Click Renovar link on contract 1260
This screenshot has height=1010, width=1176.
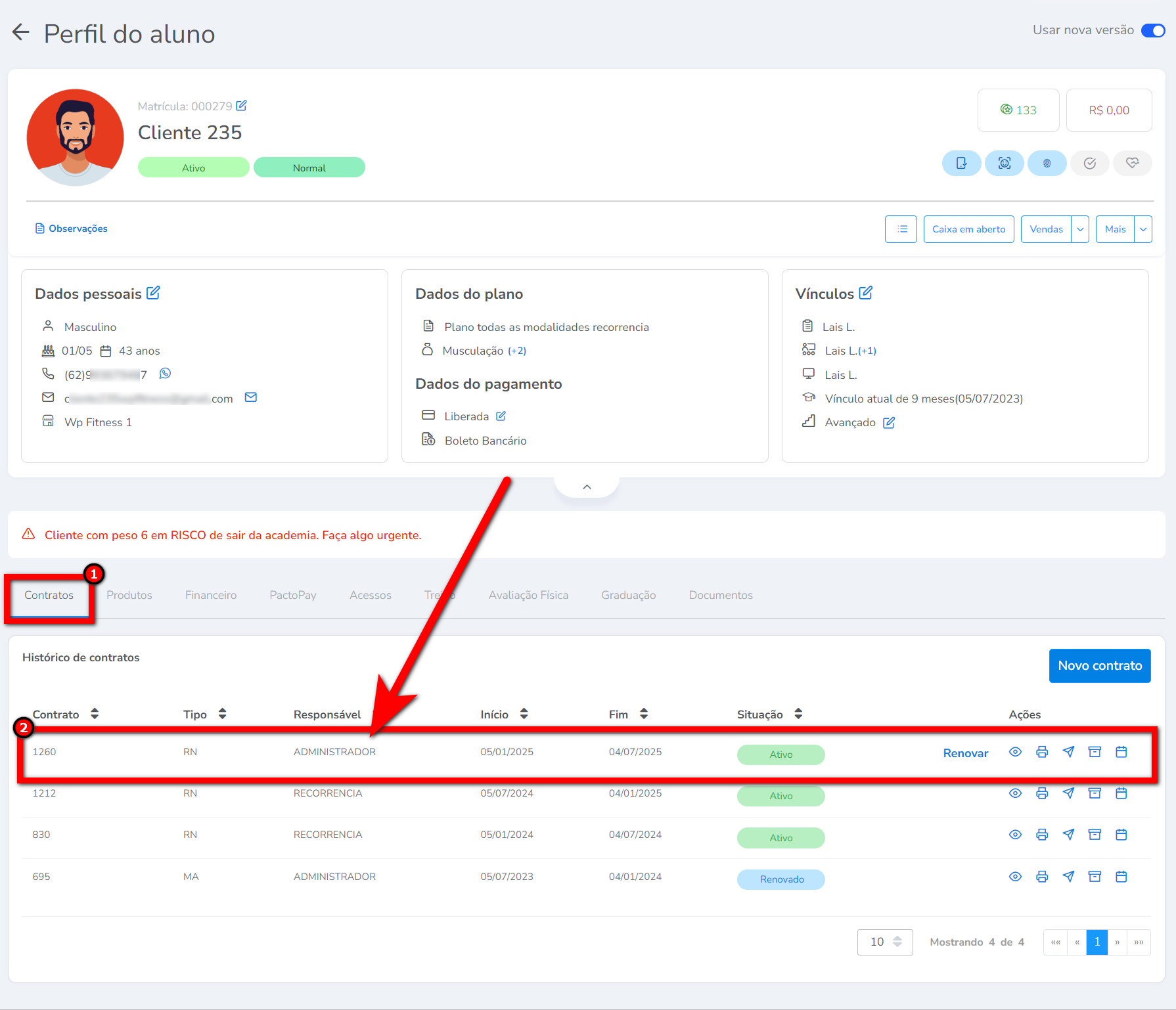(x=965, y=753)
